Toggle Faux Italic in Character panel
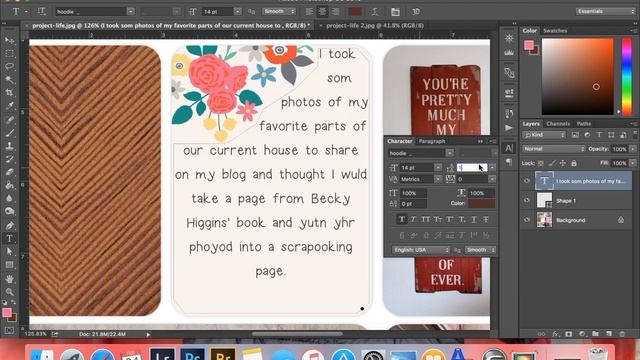 [413, 220]
